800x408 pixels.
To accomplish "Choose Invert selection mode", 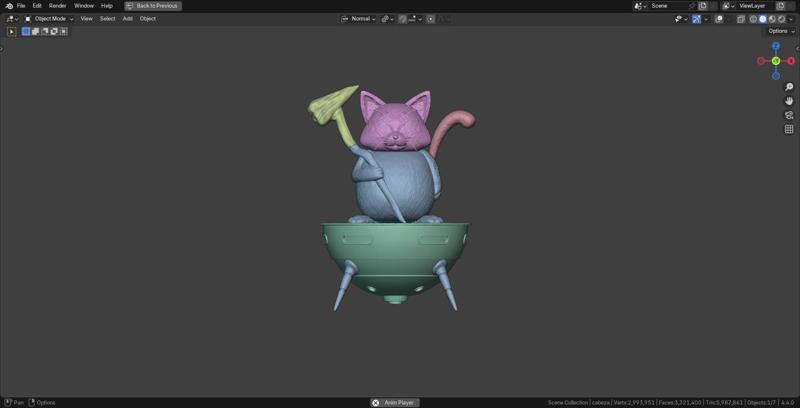I will pos(54,32).
